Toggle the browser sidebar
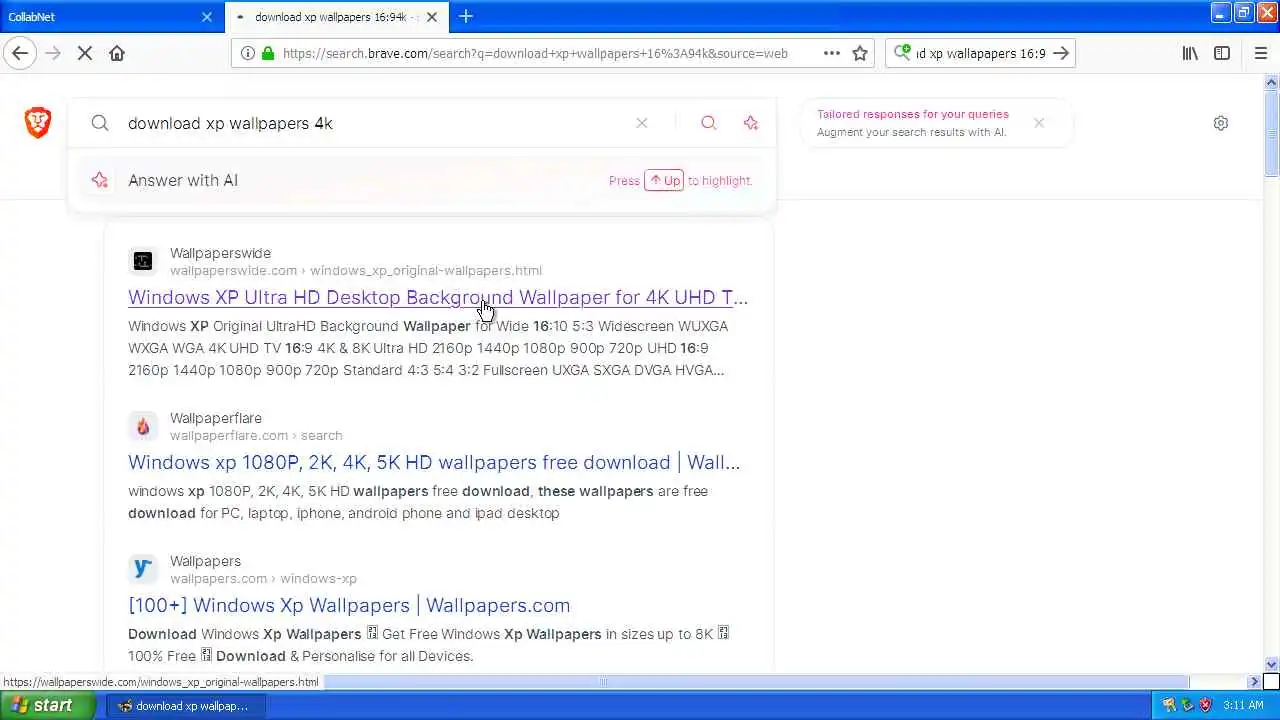The image size is (1280, 720). [1222, 53]
